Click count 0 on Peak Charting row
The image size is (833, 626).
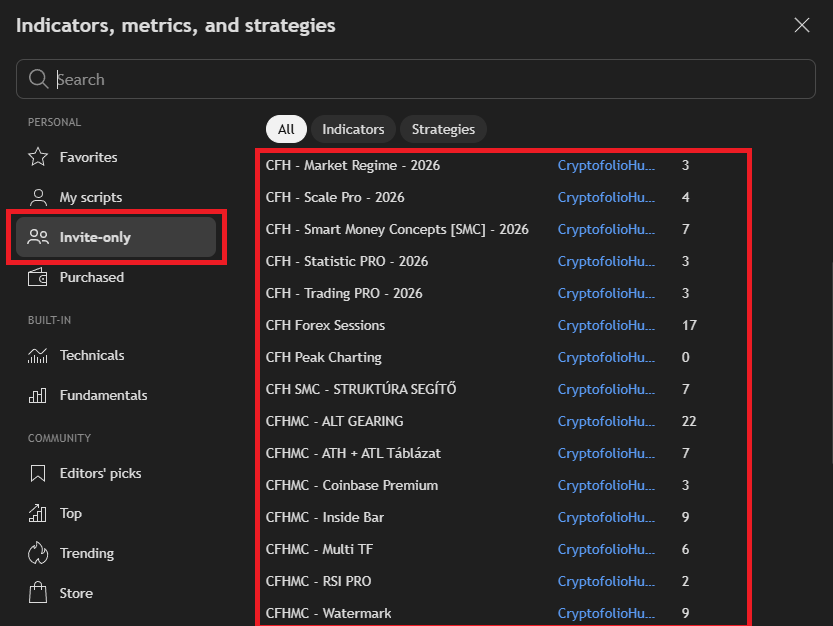(x=685, y=357)
